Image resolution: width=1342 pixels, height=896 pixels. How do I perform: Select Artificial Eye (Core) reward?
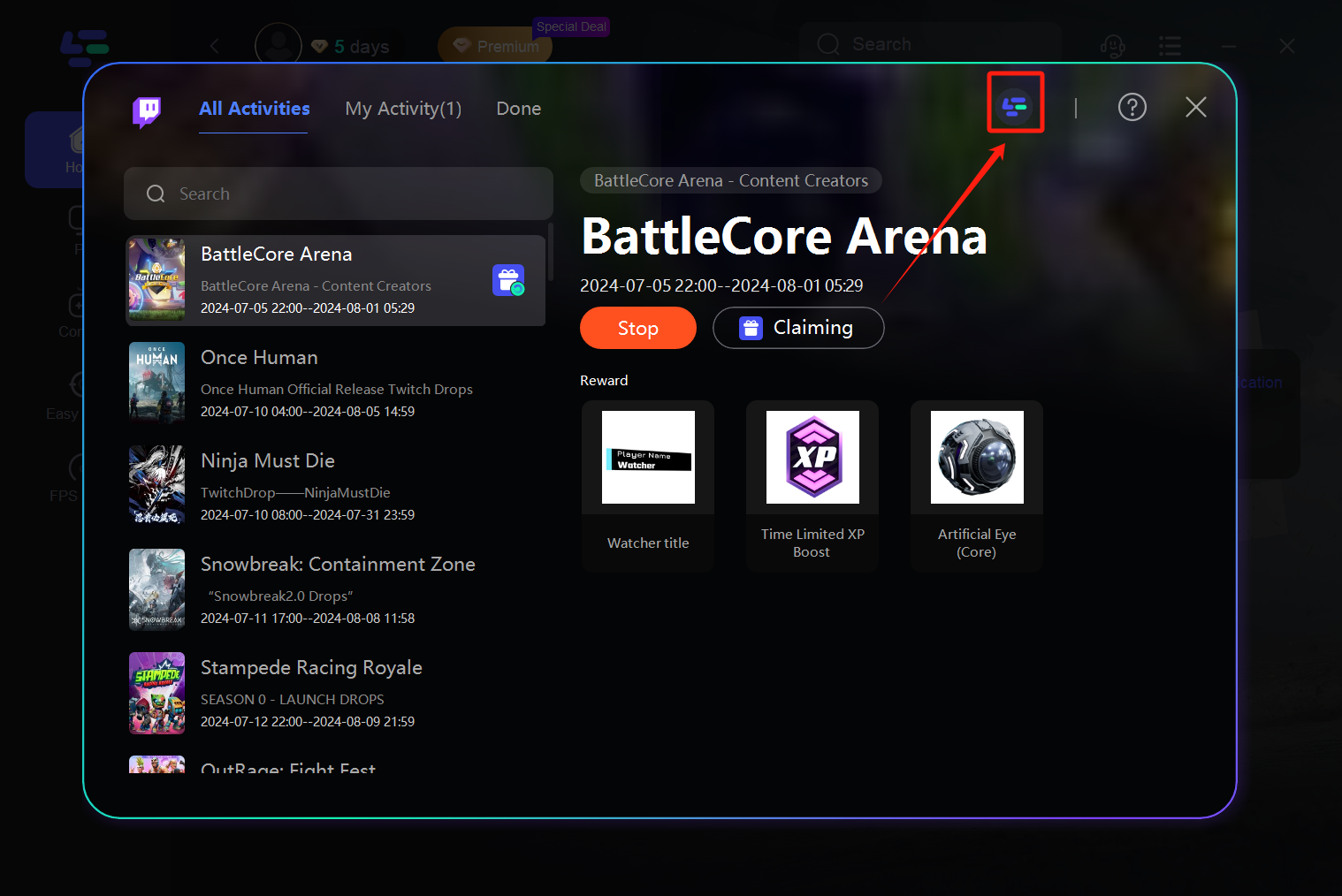[x=977, y=486]
